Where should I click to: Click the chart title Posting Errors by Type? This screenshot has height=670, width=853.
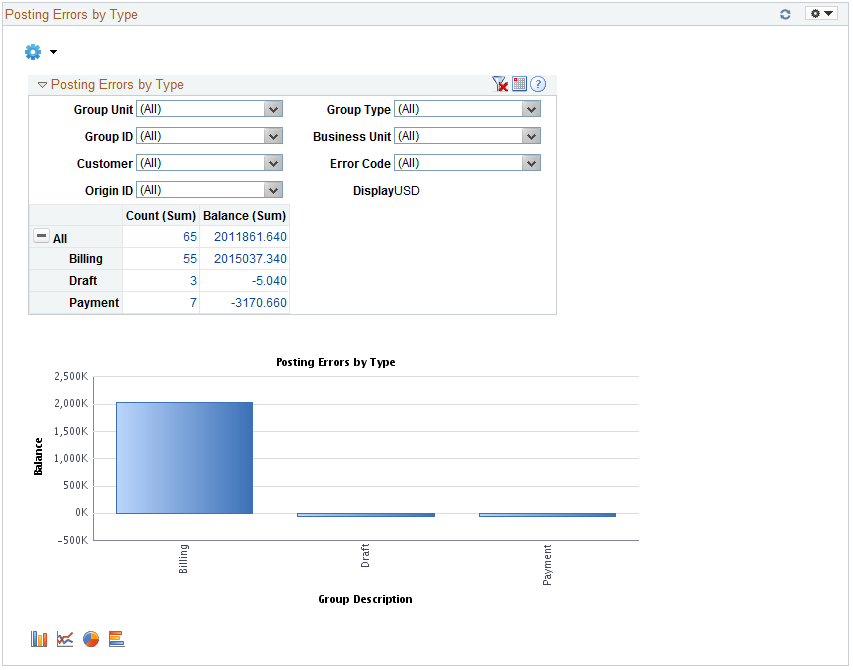click(x=336, y=362)
